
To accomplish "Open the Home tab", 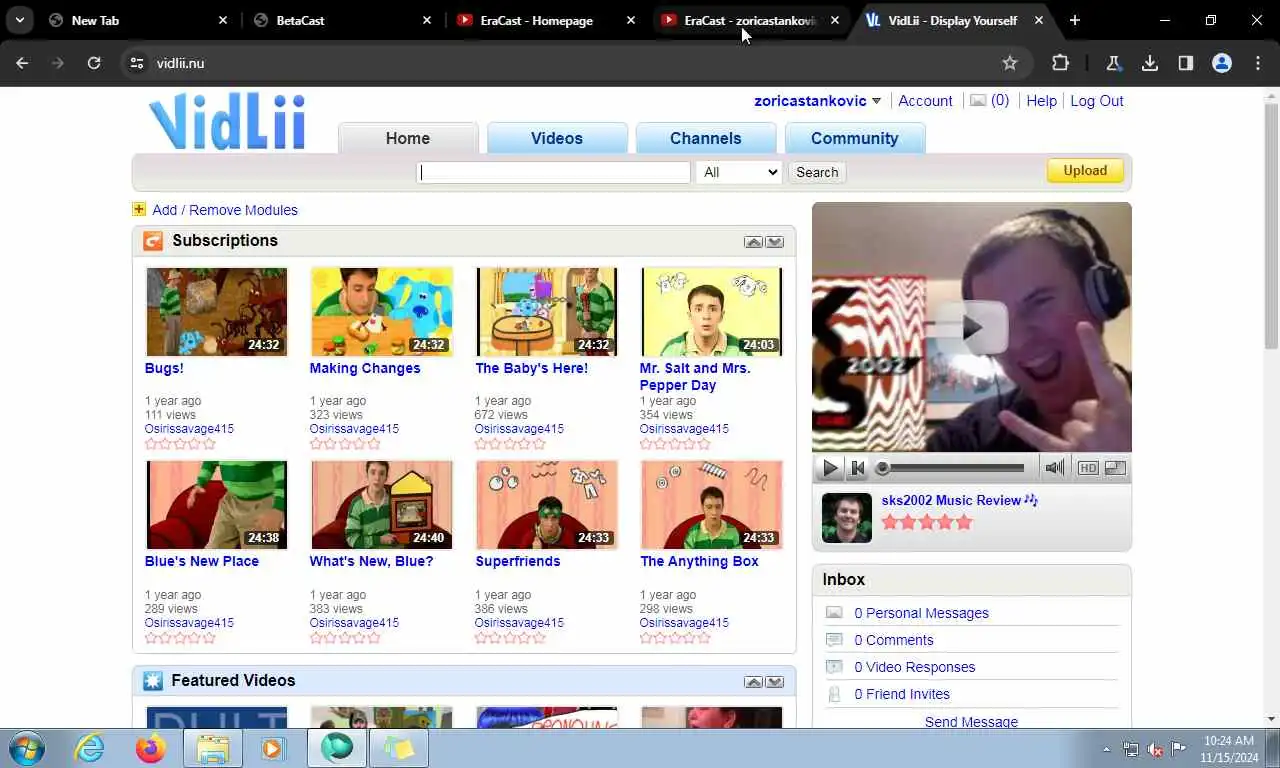I will (x=408, y=138).
